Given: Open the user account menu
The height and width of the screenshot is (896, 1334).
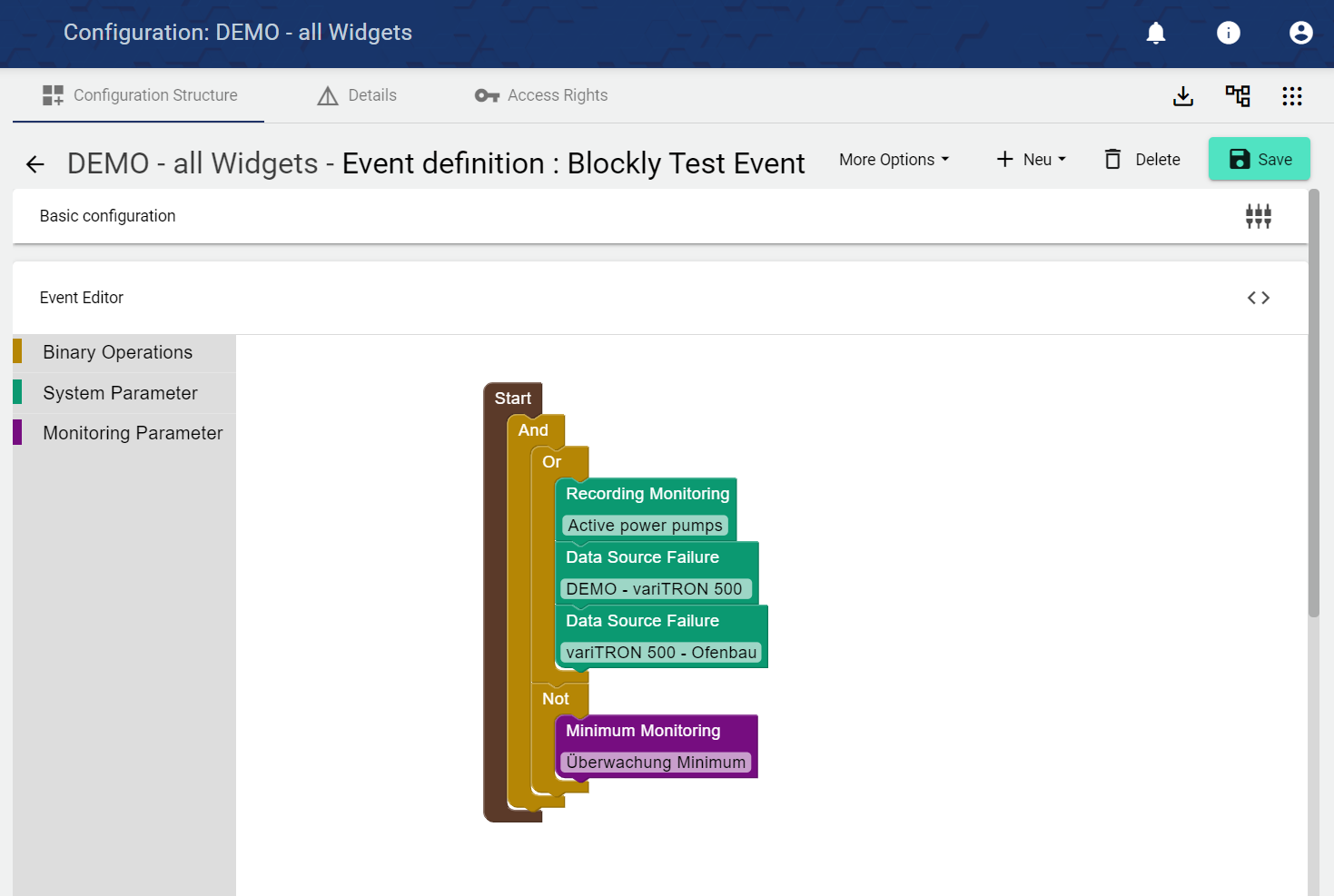Looking at the screenshot, I should click(x=1300, y=34).
